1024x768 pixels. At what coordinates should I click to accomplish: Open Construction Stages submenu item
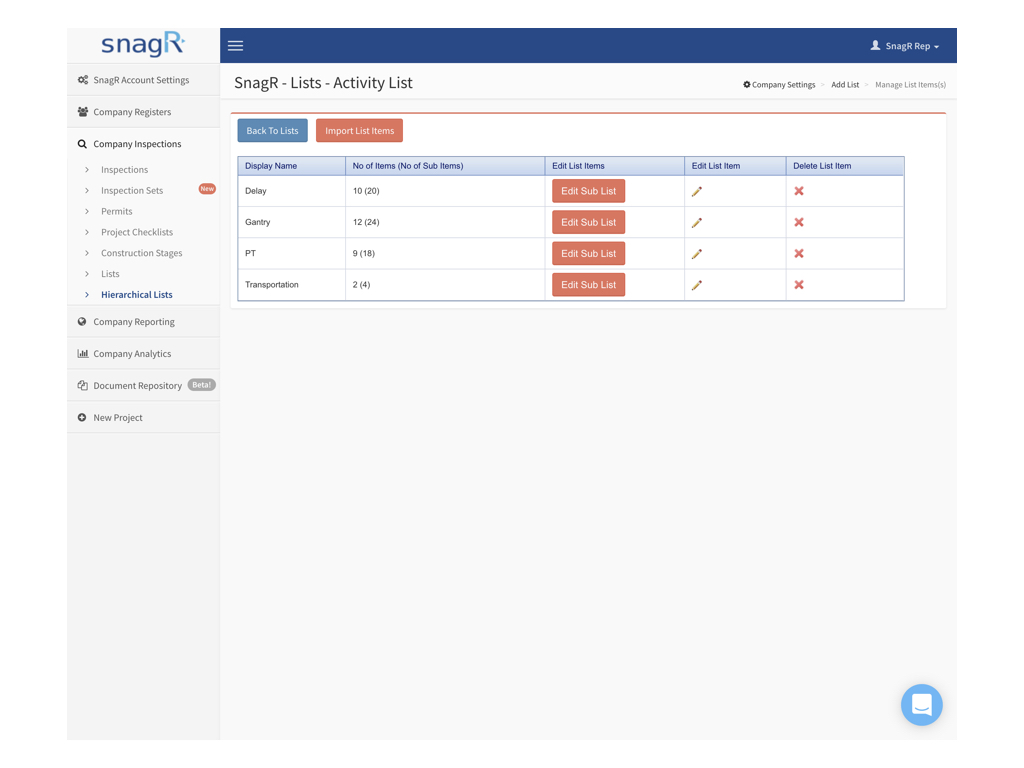pos(141,253)
